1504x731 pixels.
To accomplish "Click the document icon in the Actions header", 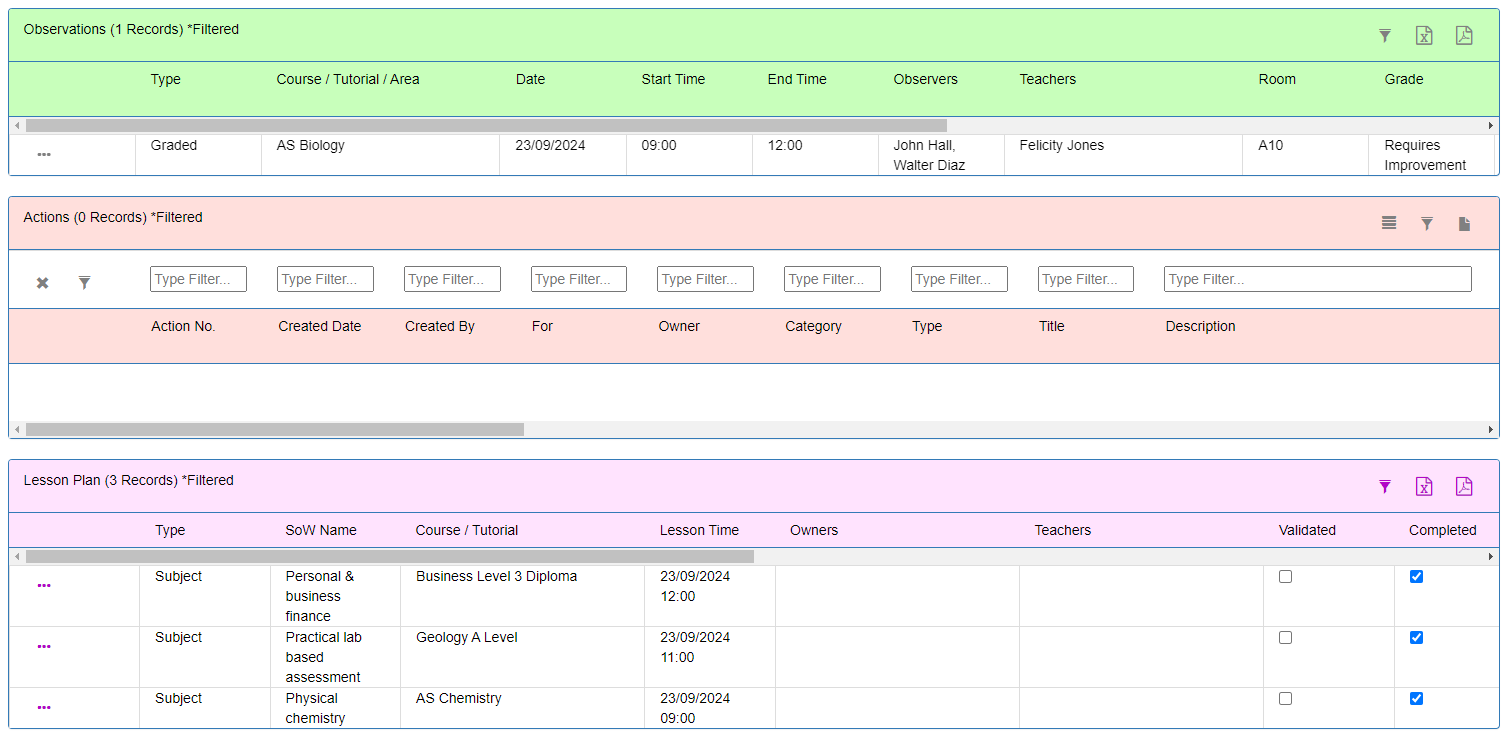I will 1464,224.
